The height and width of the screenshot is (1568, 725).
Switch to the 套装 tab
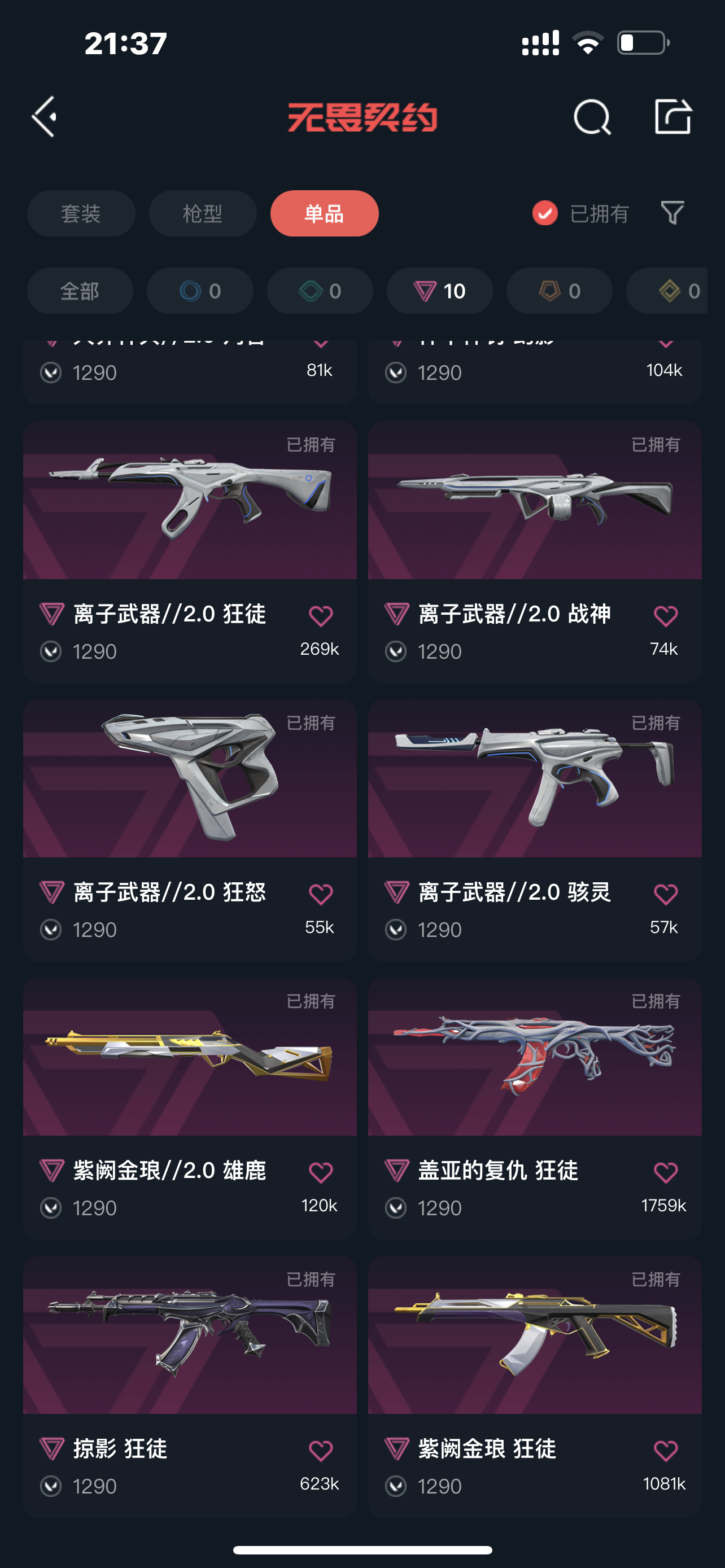click(x=81, y=214)
